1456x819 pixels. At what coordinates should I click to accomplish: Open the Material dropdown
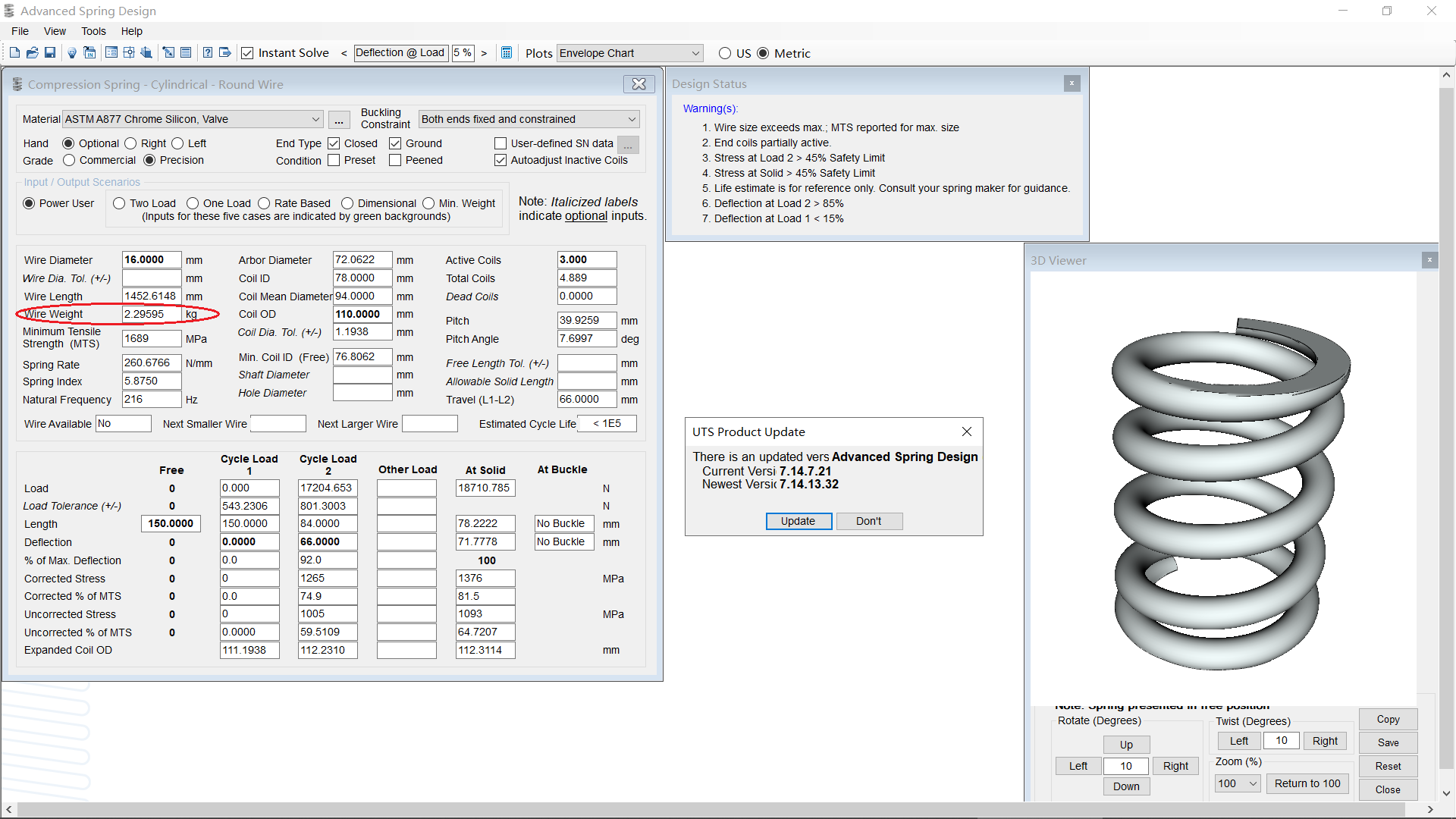193,119
